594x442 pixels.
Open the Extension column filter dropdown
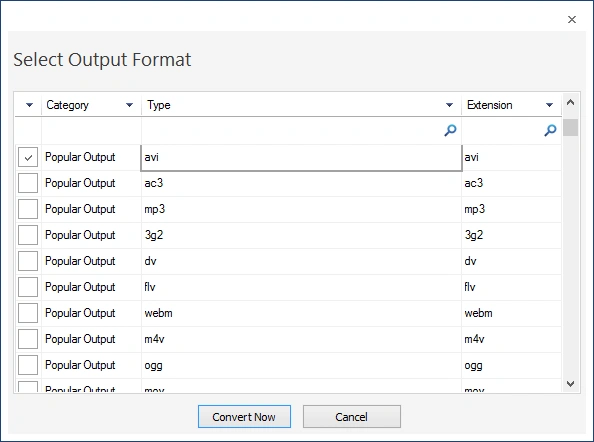tap(549, 105)
